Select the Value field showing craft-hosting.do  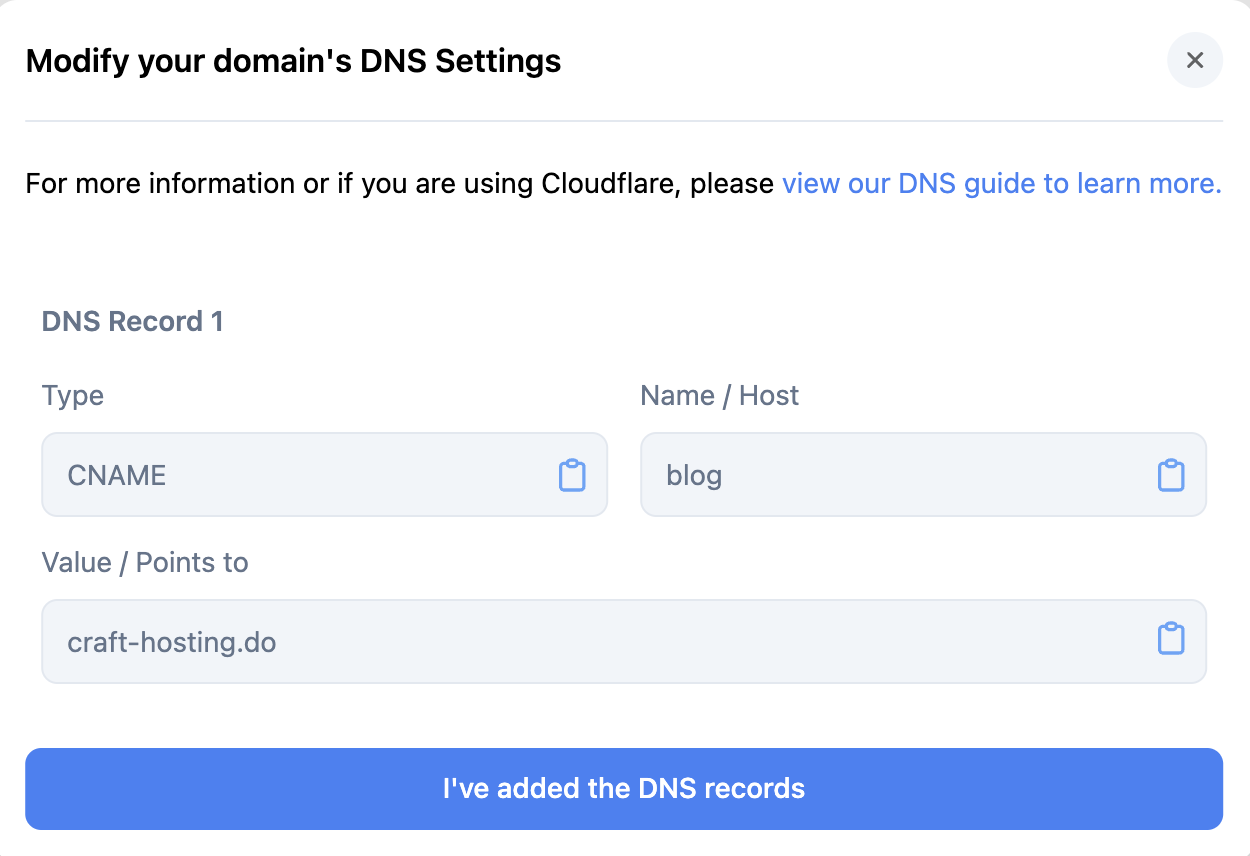point(600,641)
